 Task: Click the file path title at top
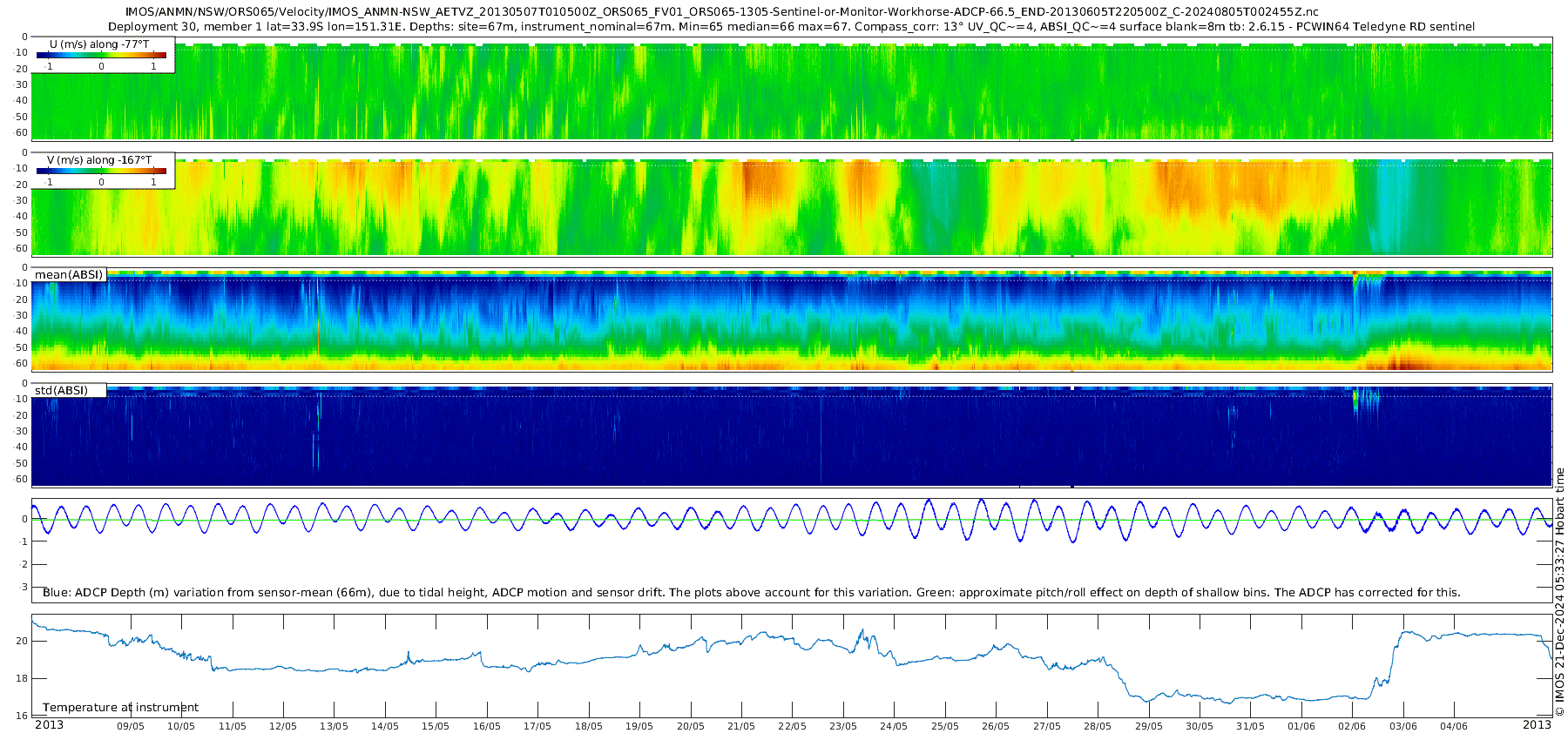(x=722, y=12)
